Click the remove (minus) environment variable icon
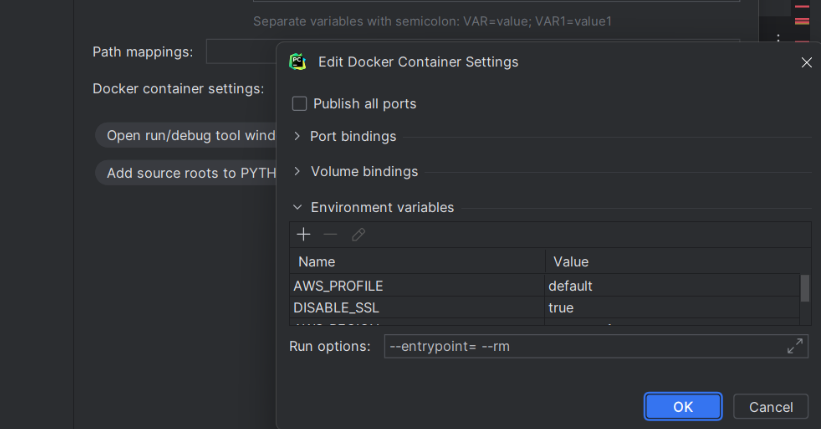The height and width of the screenshot is (429, 821). 330,234
